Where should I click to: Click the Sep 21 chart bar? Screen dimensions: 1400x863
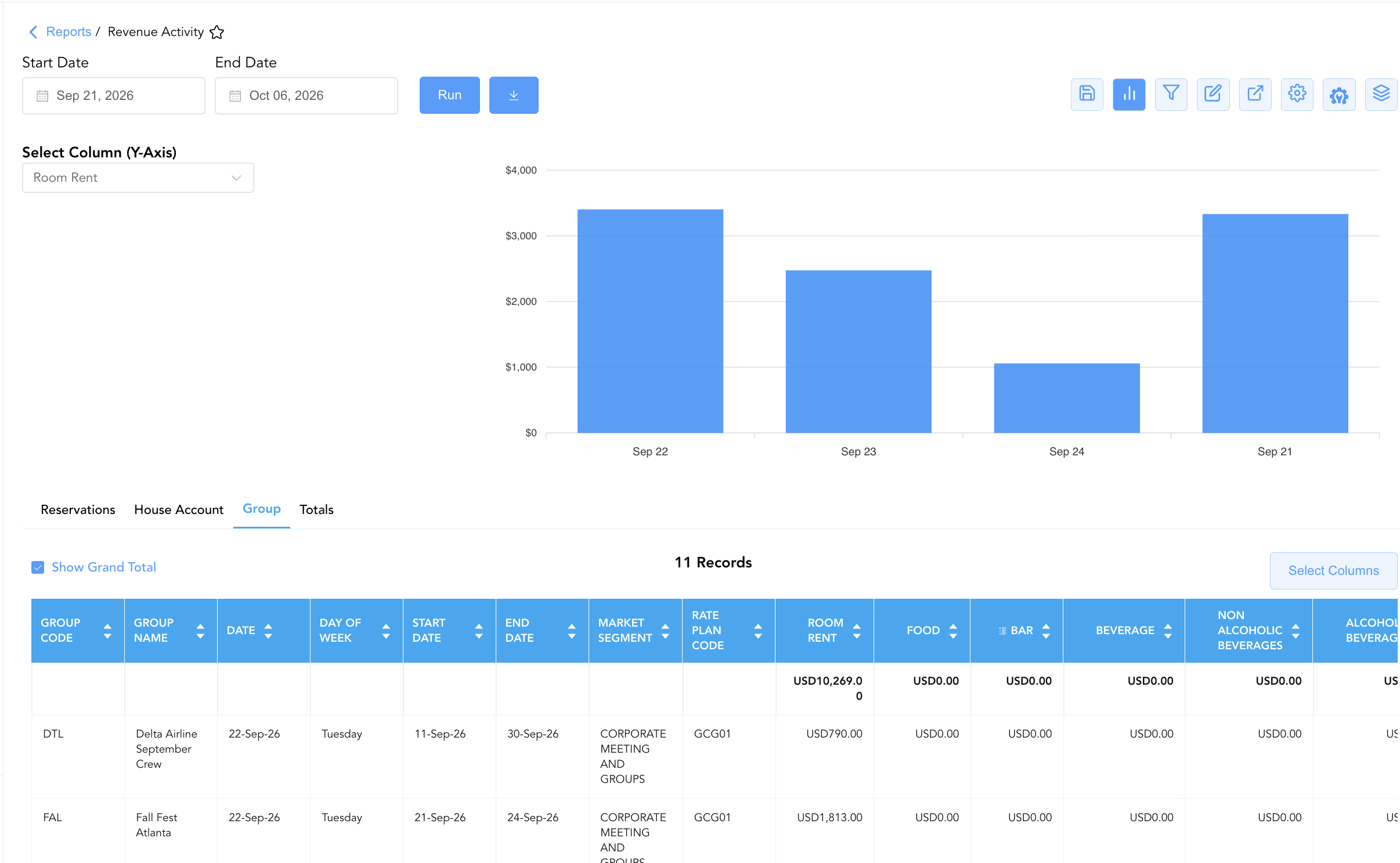click(x=1275, y=323)
